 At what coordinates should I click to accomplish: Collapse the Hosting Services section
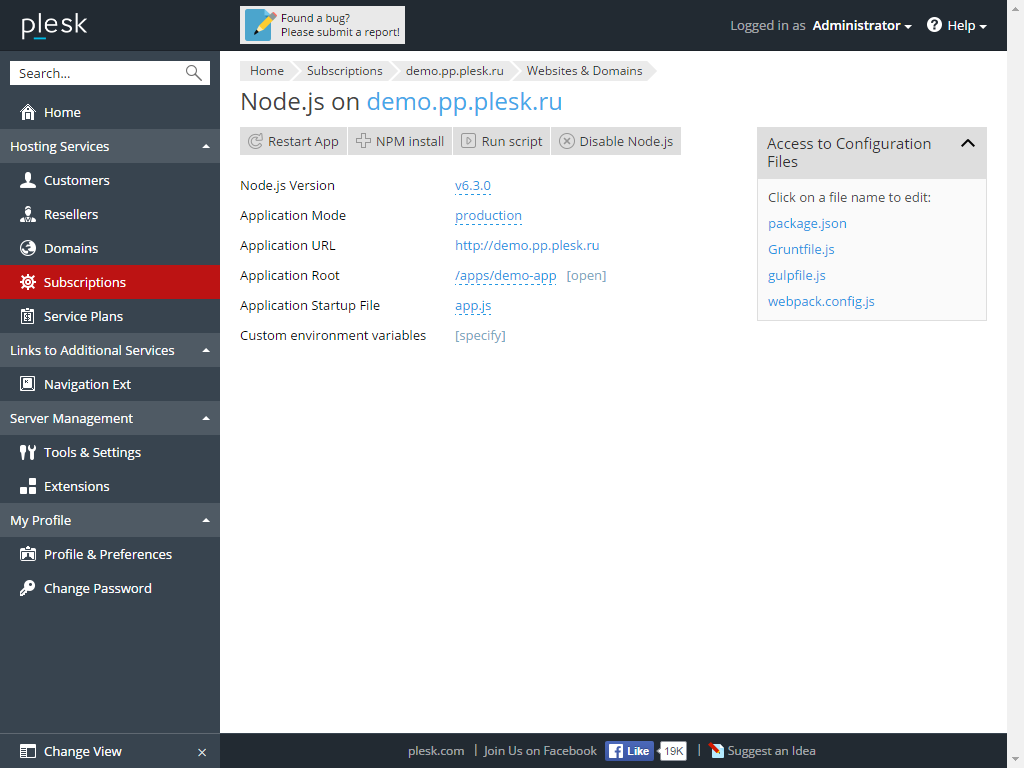pos(206,147)
